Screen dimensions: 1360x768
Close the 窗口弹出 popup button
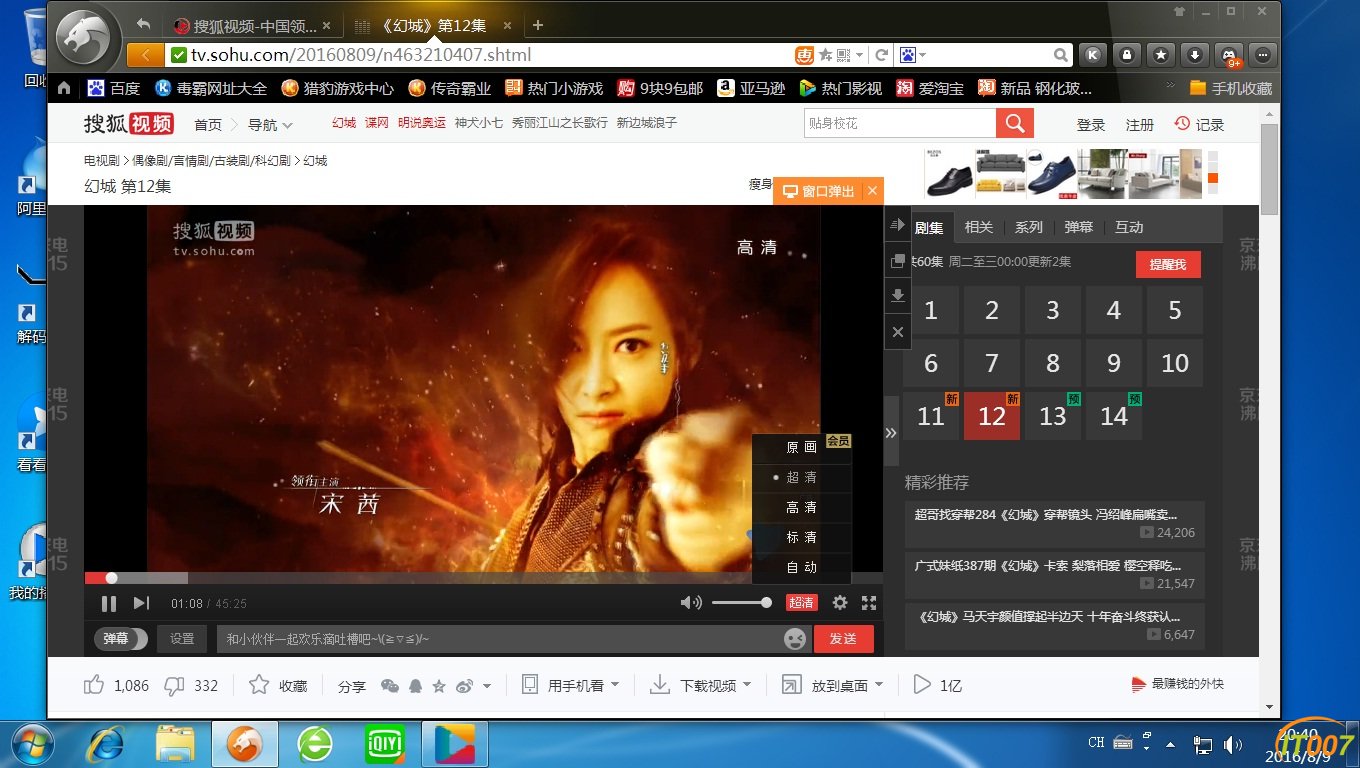point(873,191)
